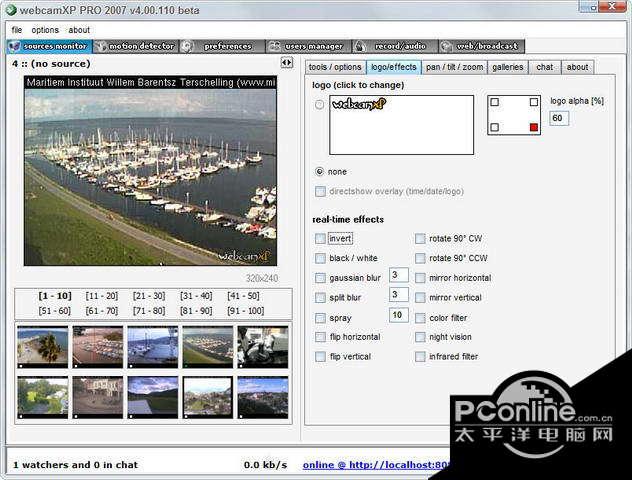Select the bottom-row green river thumbnail
The height and width of the screenshot is (480, 632).
point(43,398)
